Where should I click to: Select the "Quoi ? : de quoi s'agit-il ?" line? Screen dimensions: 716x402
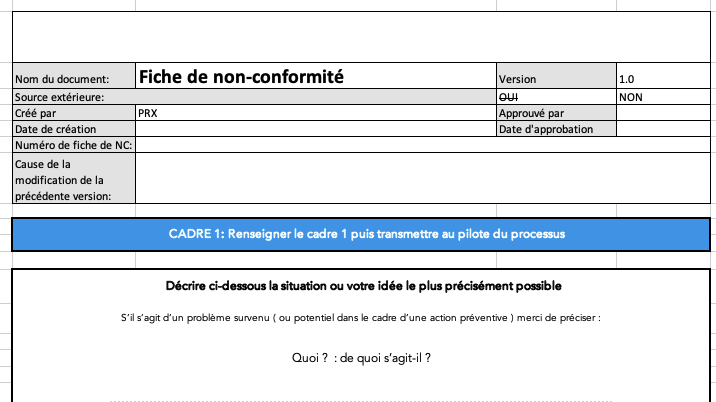[x=362, y=357]
